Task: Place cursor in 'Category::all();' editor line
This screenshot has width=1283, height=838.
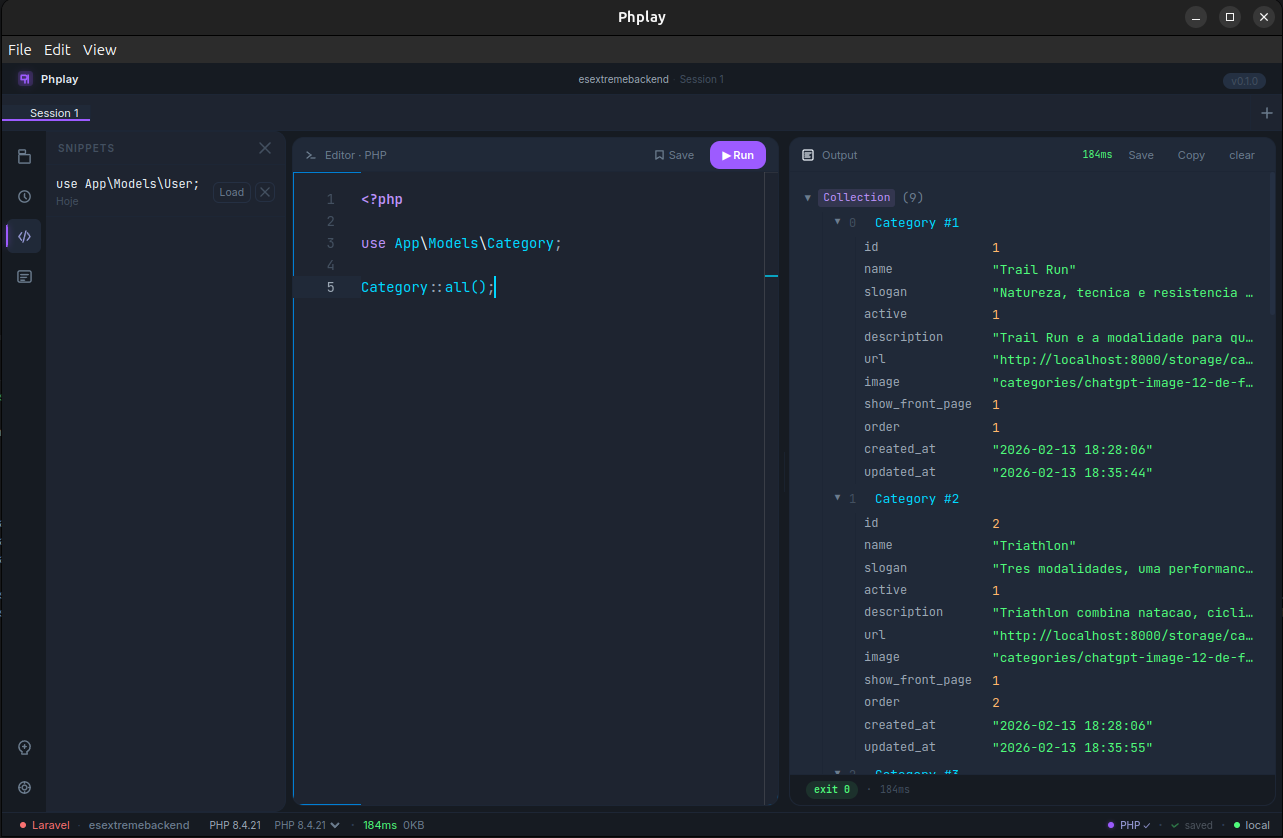Action: (427, 287)
